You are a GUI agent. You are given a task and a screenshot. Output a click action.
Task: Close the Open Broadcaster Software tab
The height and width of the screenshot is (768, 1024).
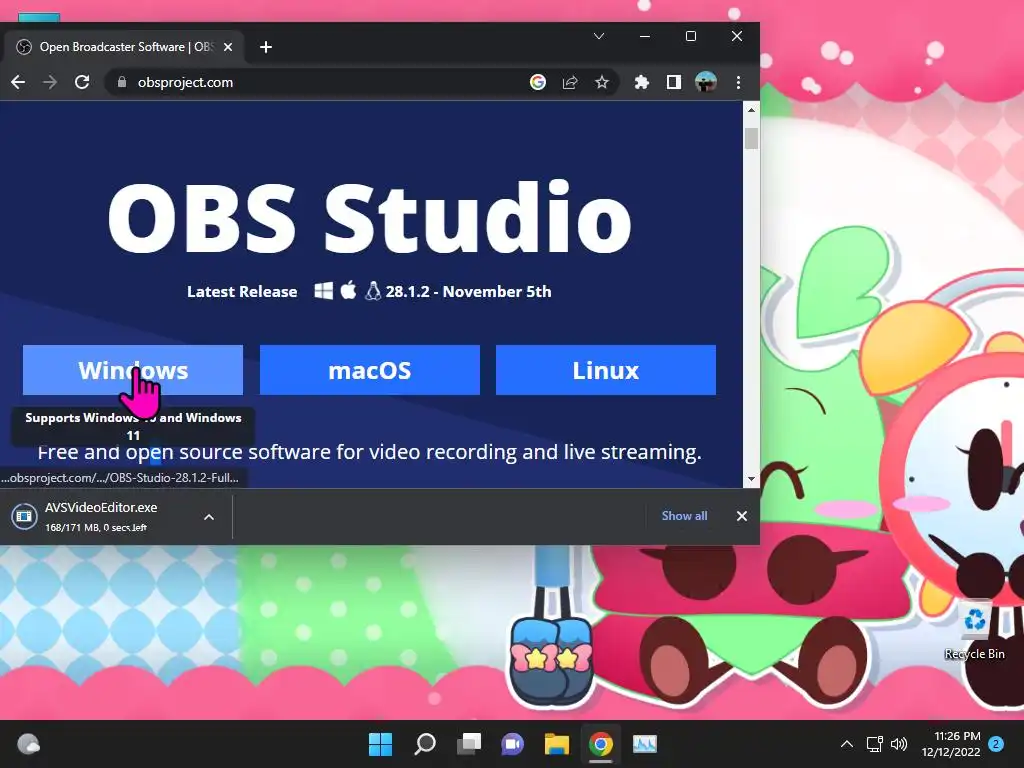click(228, 47)
